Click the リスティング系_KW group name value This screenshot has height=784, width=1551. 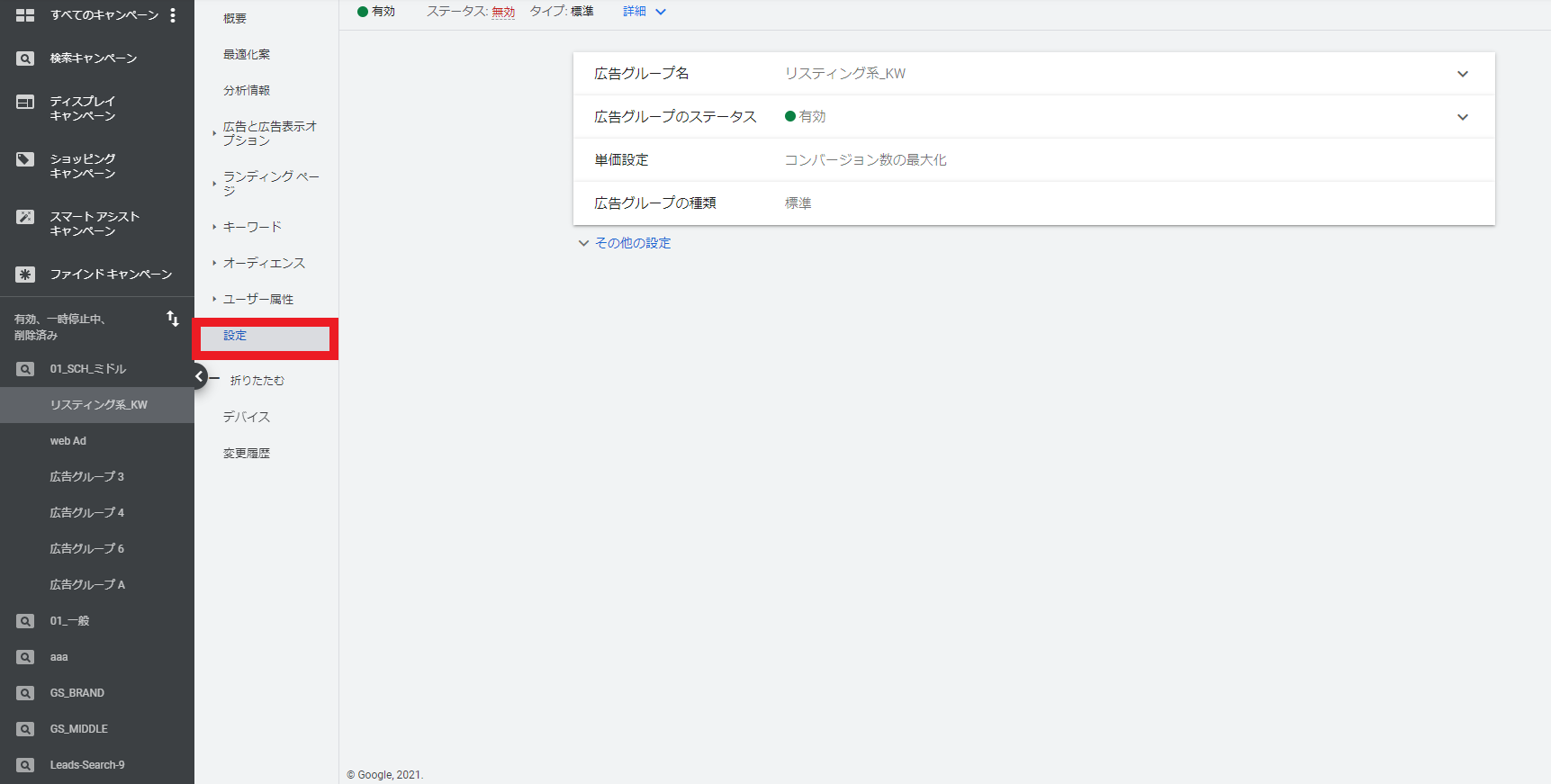point(845,74)
